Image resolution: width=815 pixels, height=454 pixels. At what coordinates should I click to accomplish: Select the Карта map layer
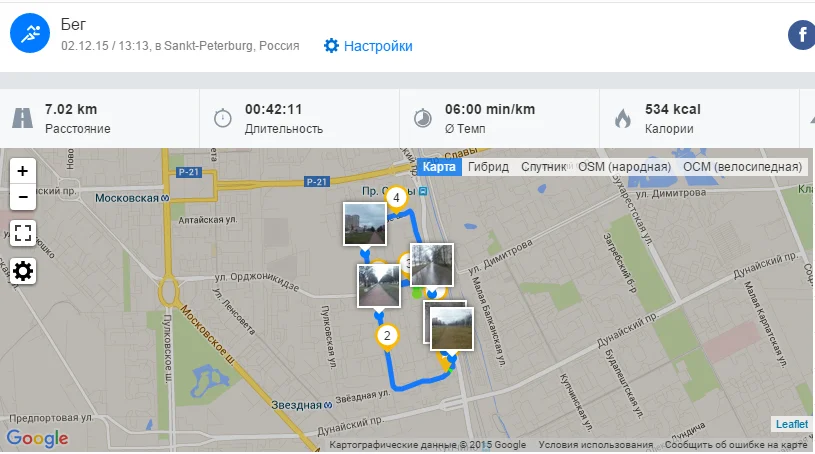click(x=439, y=167)
